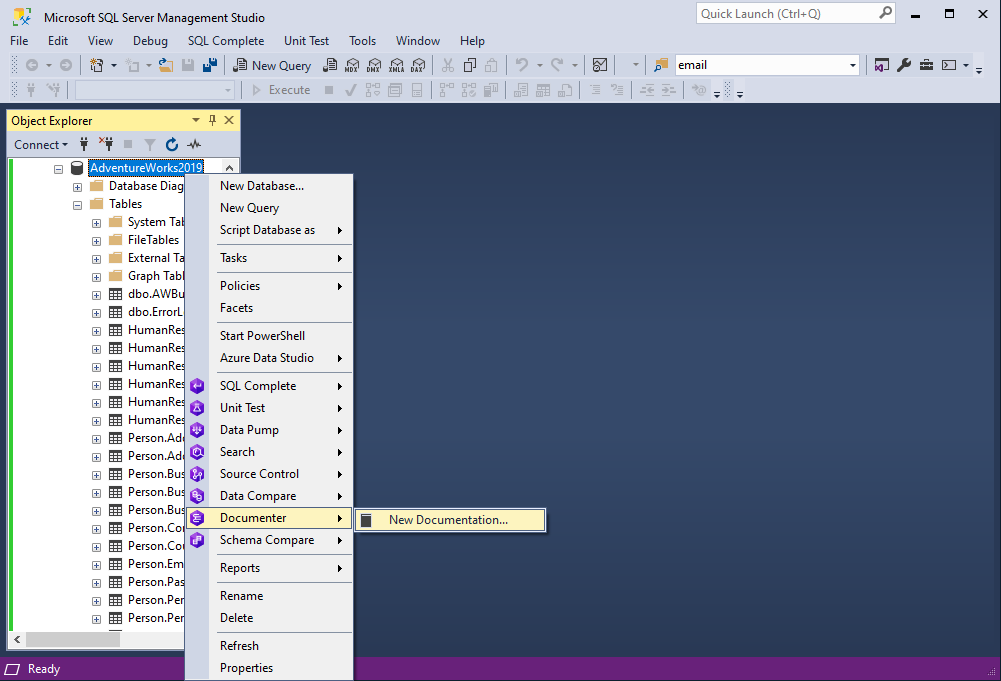This screenshot has width=1001, height=681.
Task: Click the Quick Launch search box
Action: coord(795,13)
